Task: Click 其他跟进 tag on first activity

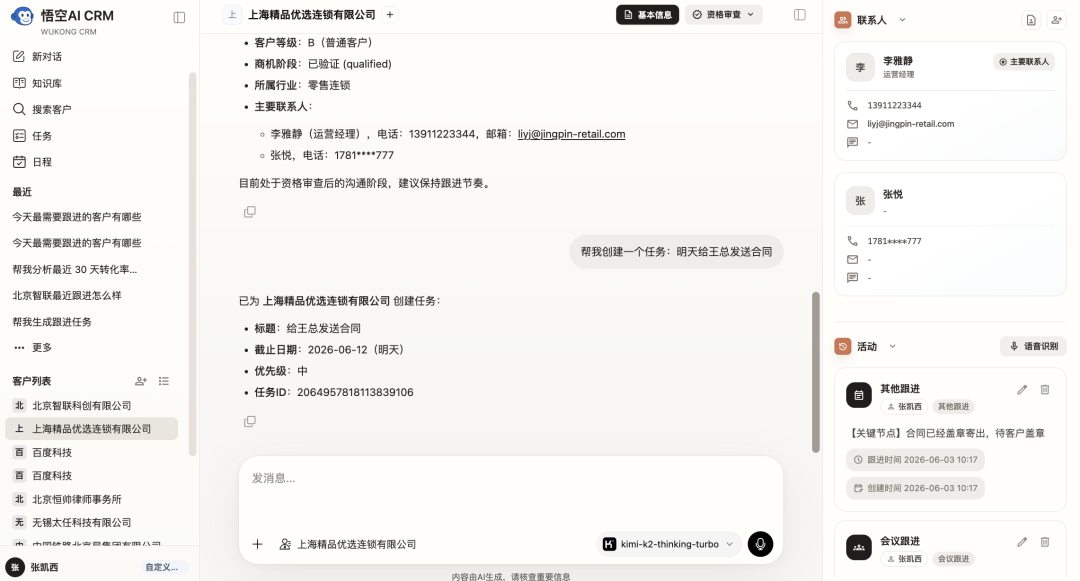Action: click(x=953, y=407)
